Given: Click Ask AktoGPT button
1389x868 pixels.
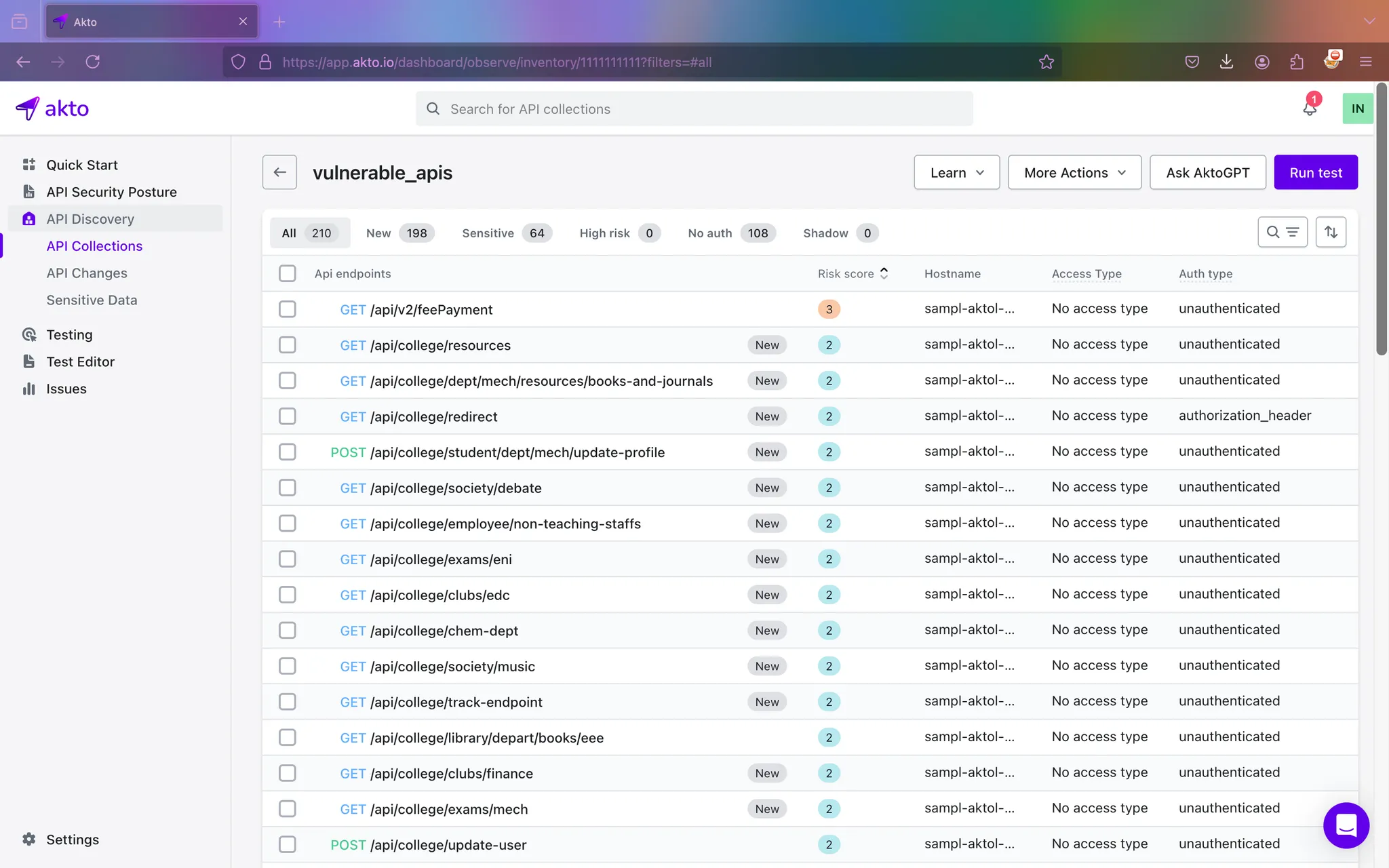Looking at the screenshot, I should coord(1208,172).
